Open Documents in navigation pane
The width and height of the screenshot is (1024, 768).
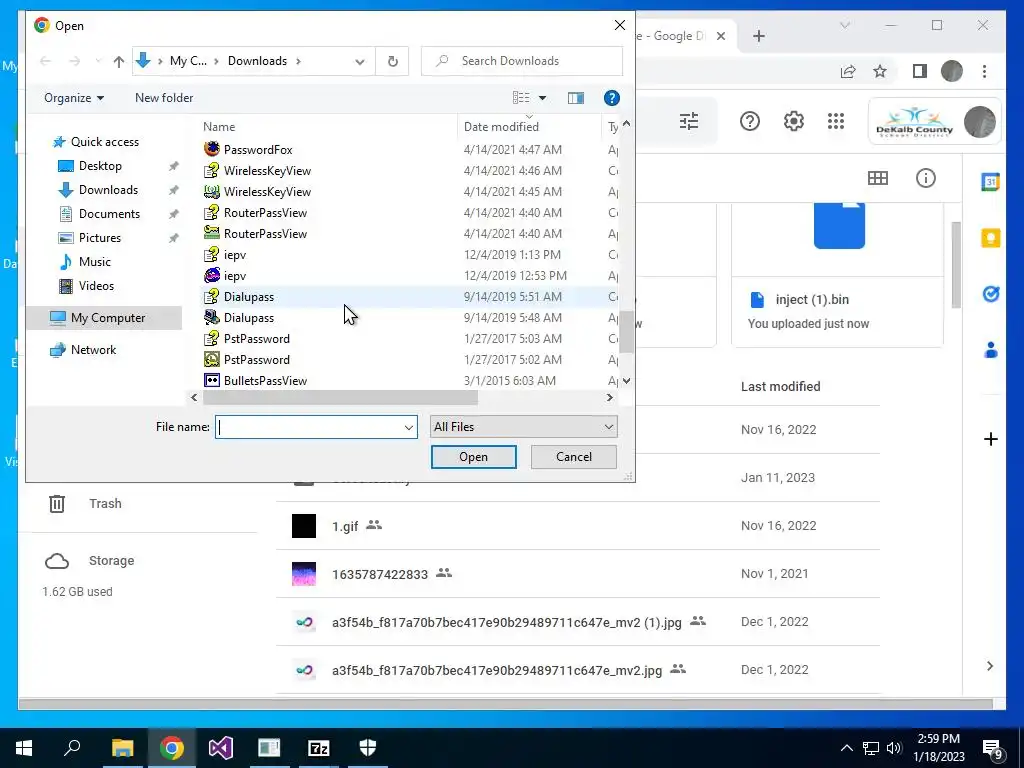(x=109, y=214)
